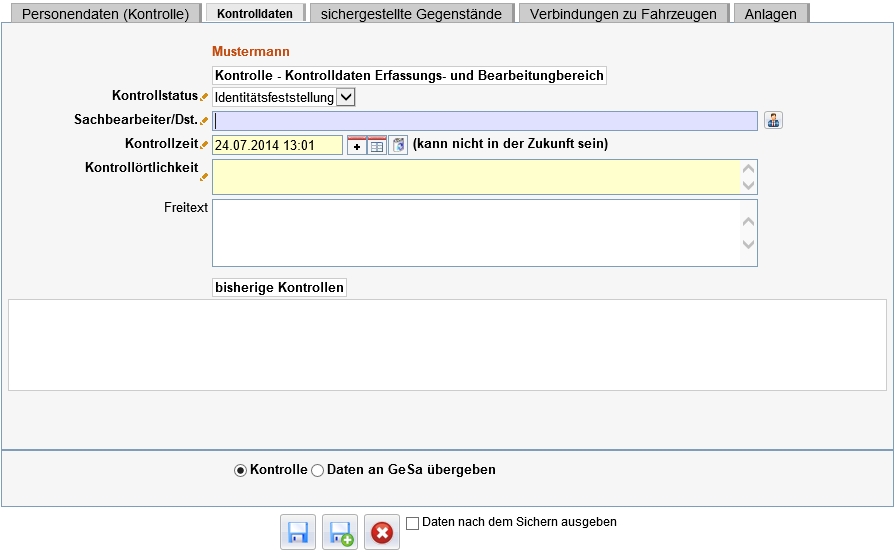This screenshot has width=896, height=558.
Task: Click the blue floppy disk save icon
Action: point(298,532)
